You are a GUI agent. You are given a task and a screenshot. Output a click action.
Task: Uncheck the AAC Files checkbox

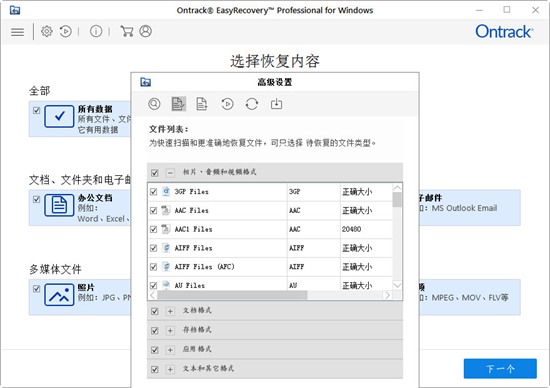[x=153, y=210]
